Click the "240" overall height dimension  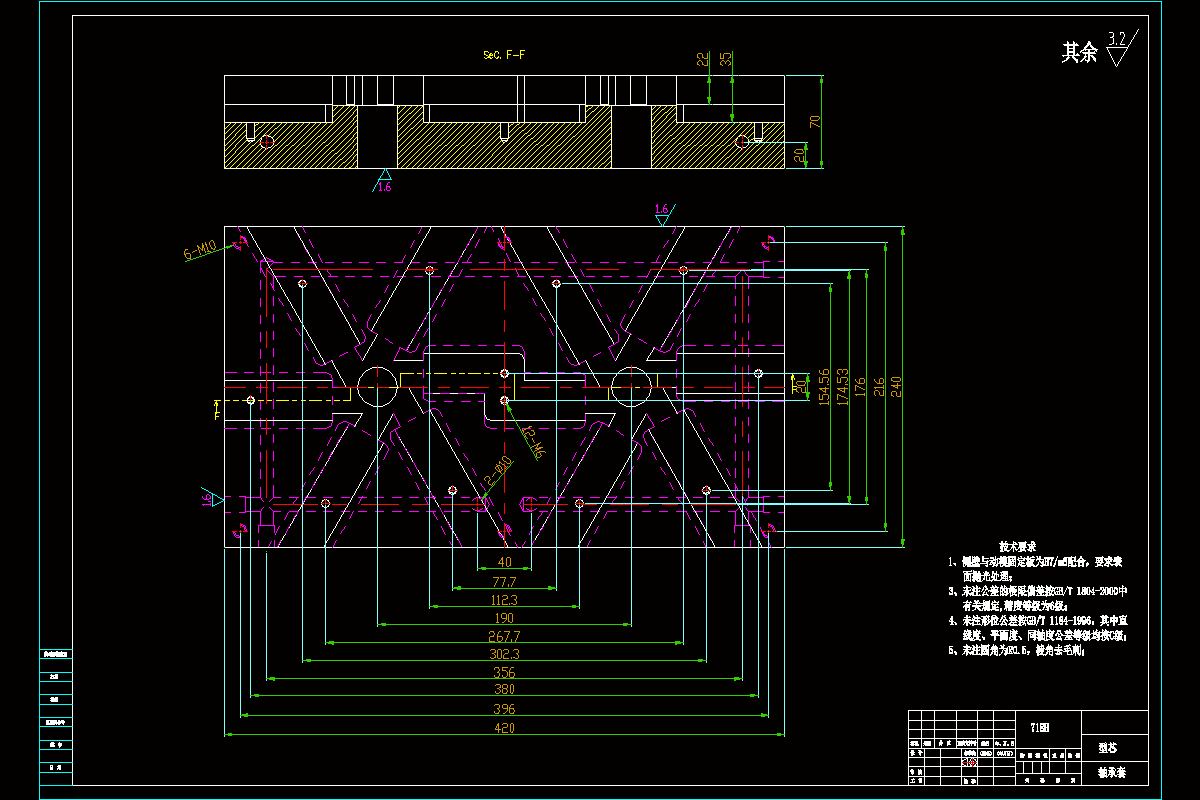click(x=896, y=386)
